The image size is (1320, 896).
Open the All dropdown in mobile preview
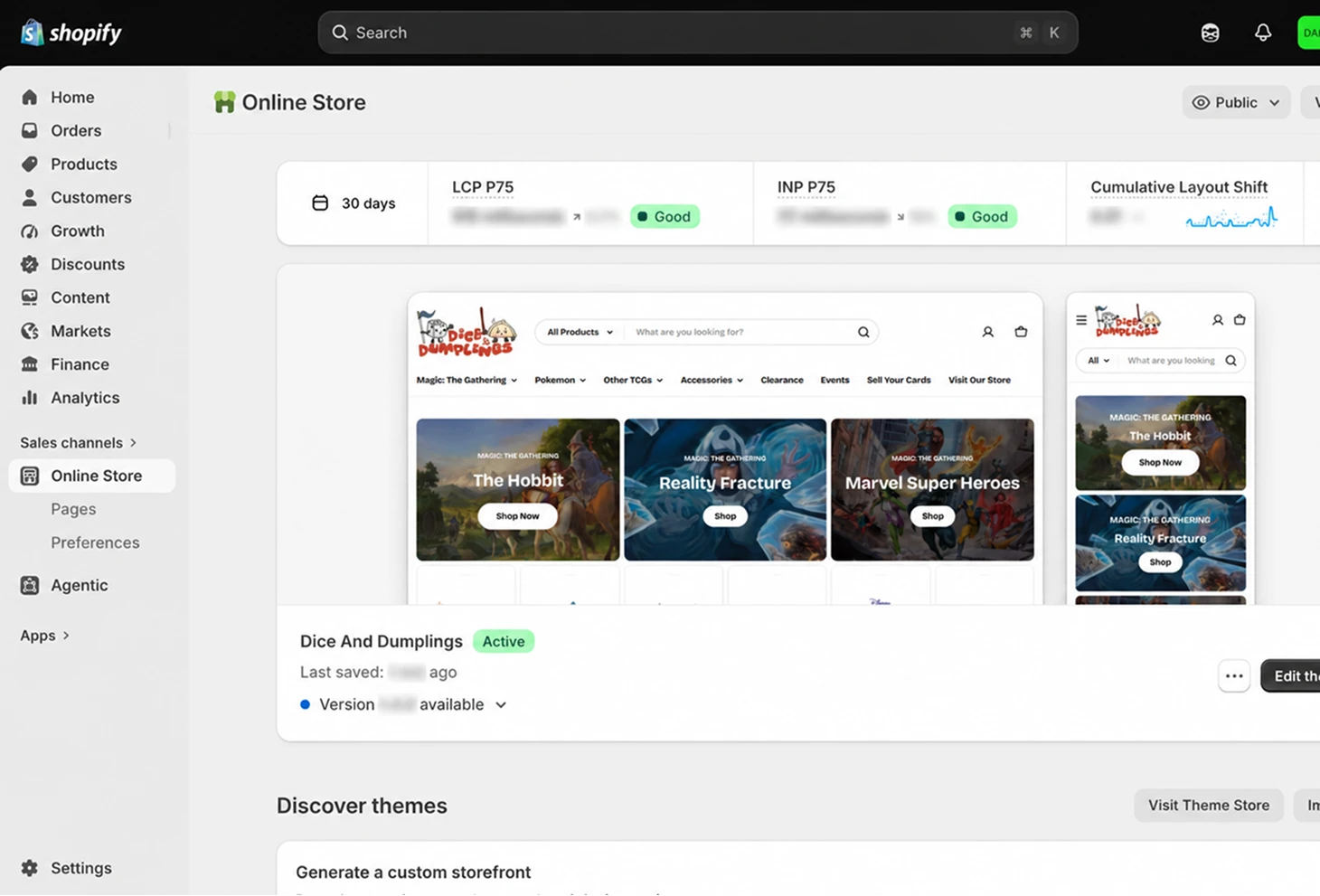1098,361
